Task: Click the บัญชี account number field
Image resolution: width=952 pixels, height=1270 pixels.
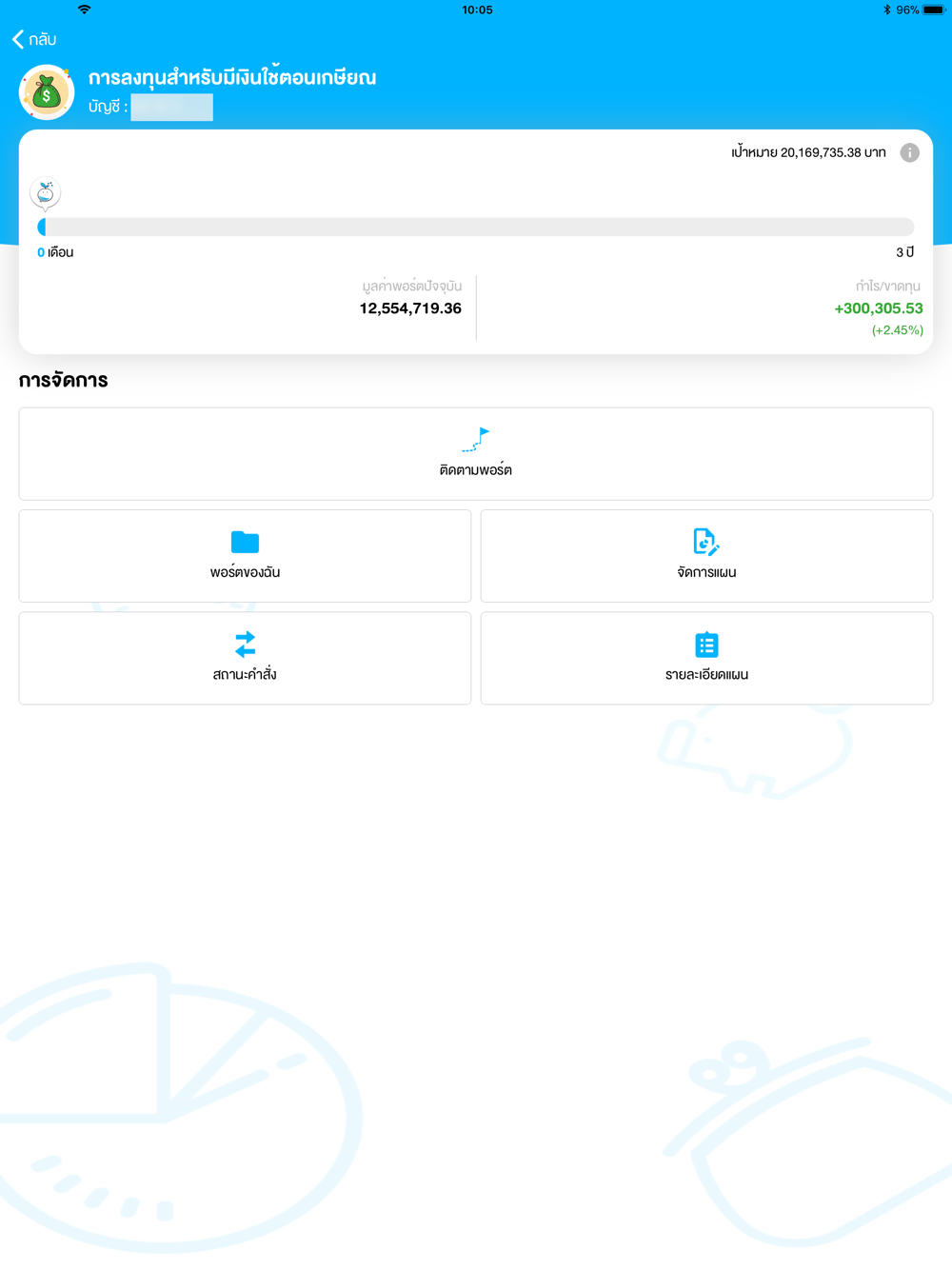Action: pyautogui.click(x=171, y=107)
